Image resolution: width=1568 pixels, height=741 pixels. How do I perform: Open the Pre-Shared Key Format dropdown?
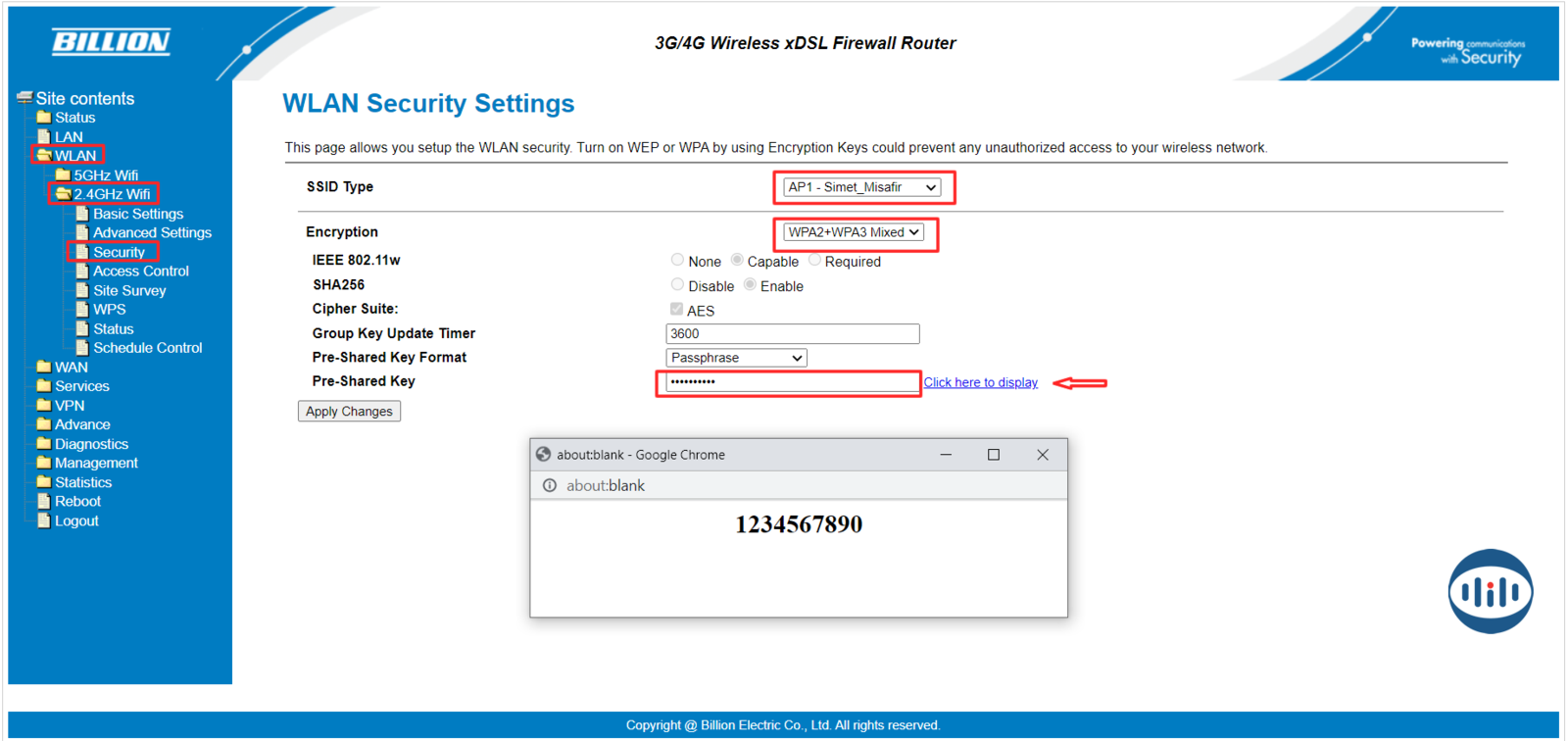tap(736, 358)
